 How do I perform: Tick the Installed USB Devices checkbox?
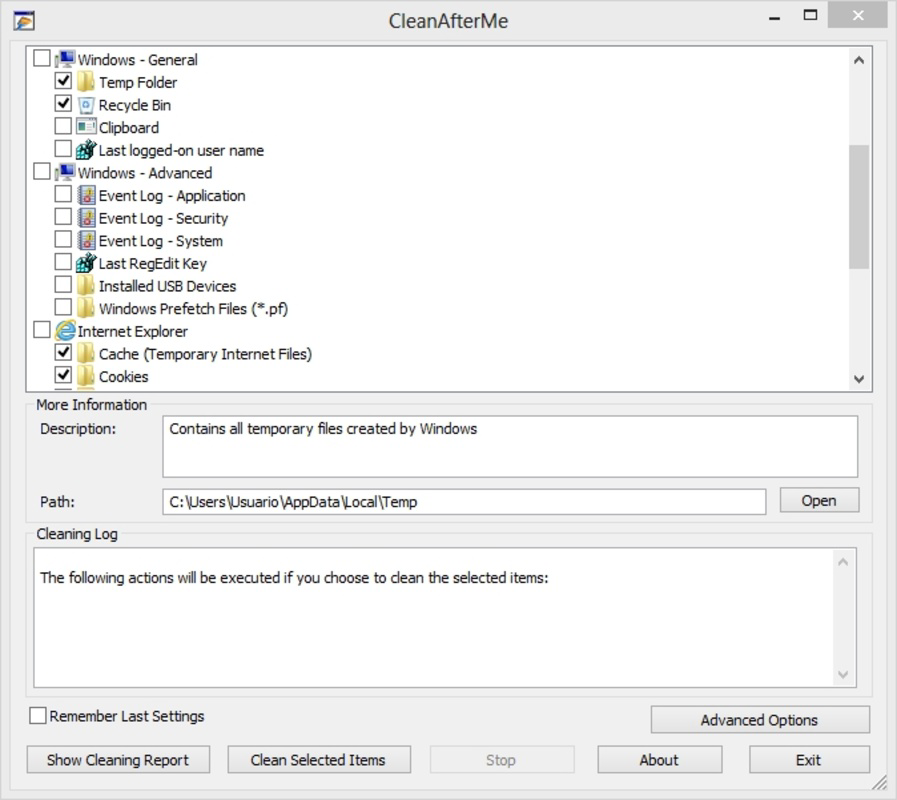tap(63, 284)
